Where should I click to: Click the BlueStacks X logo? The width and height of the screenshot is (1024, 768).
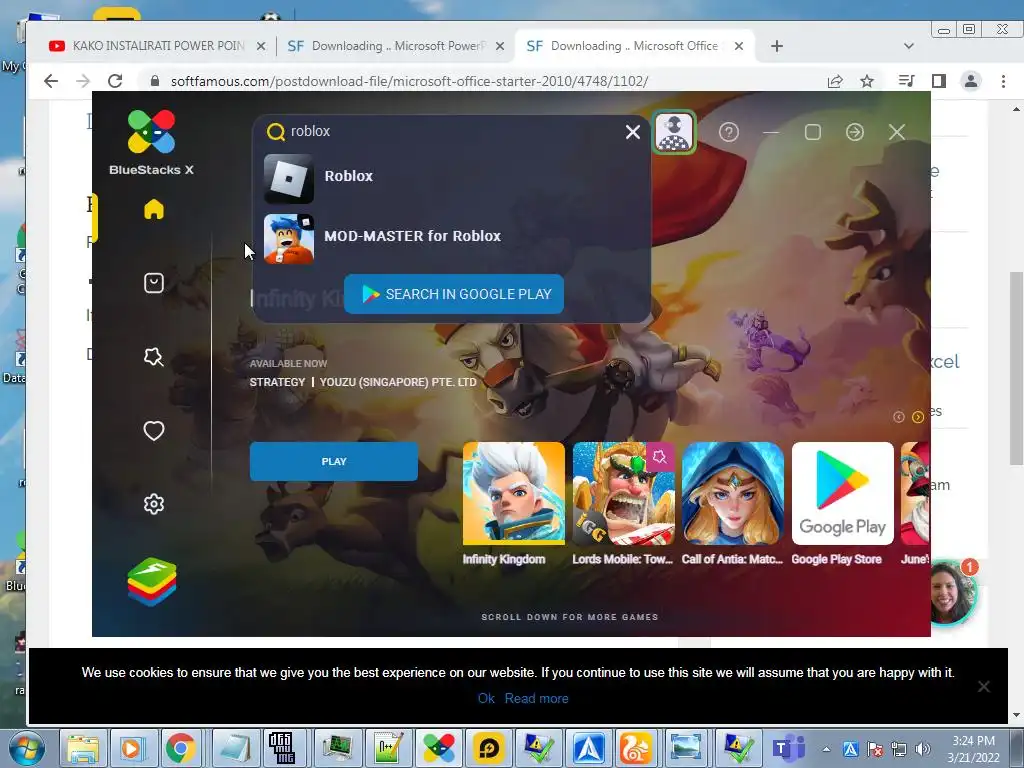pos(152,142)
